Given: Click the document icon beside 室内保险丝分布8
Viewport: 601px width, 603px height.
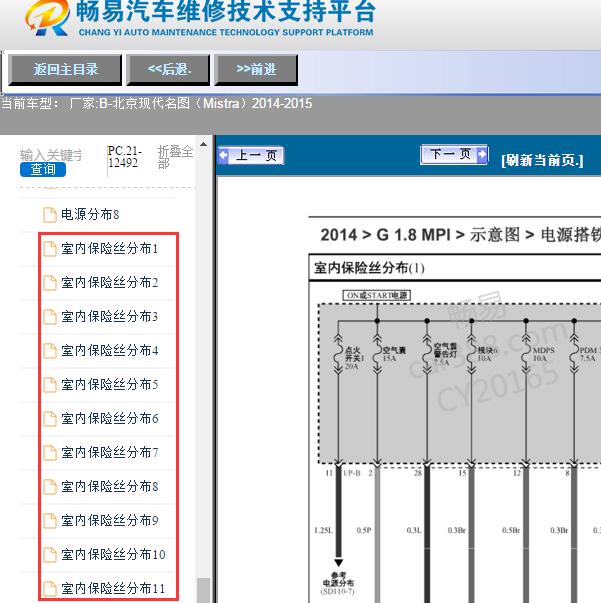Looking at the screenshot, I should pos(50,486).
